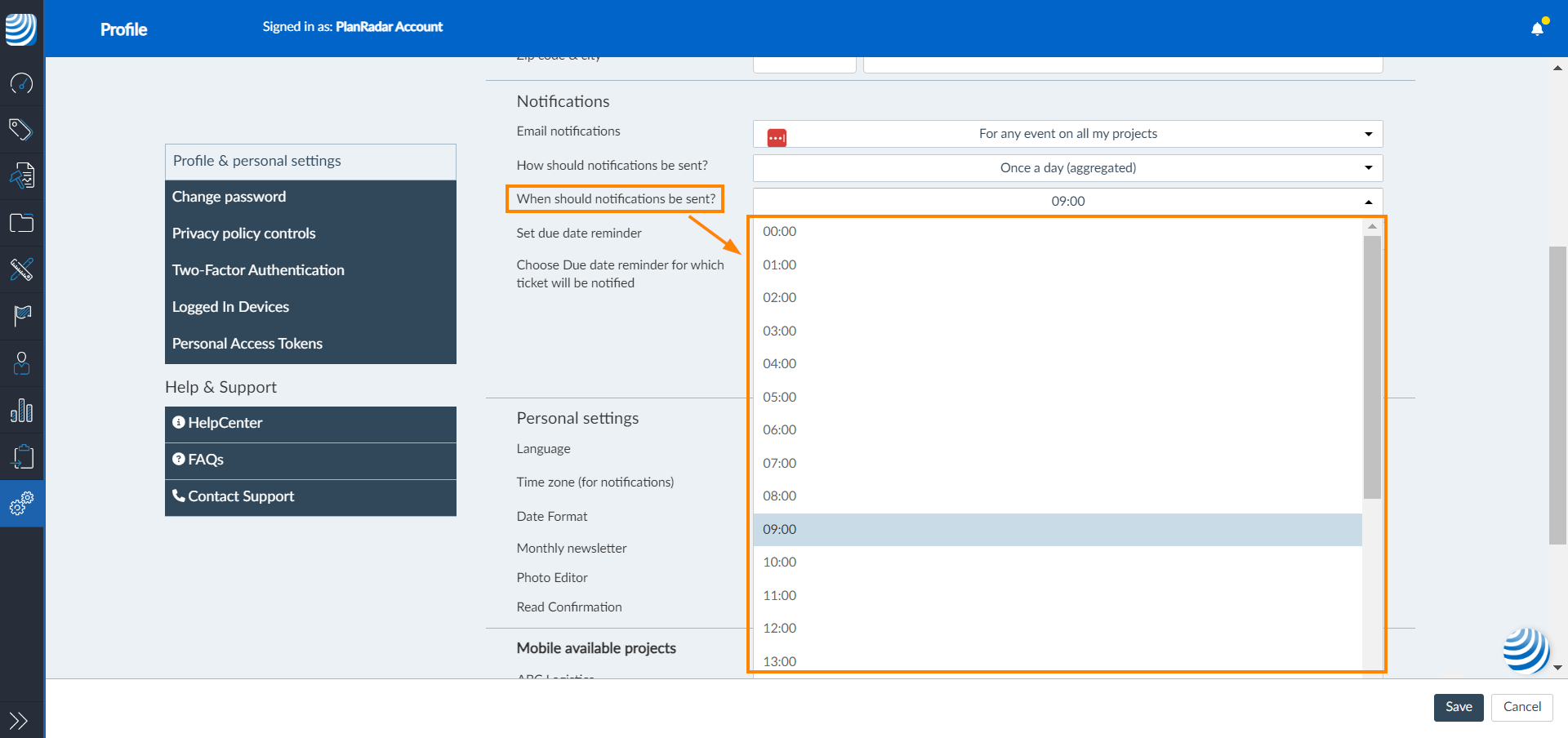This screenshot has width=1568, height=738.
Task: Go to Two-Factor Authentication settings
Action: (258, 270)
